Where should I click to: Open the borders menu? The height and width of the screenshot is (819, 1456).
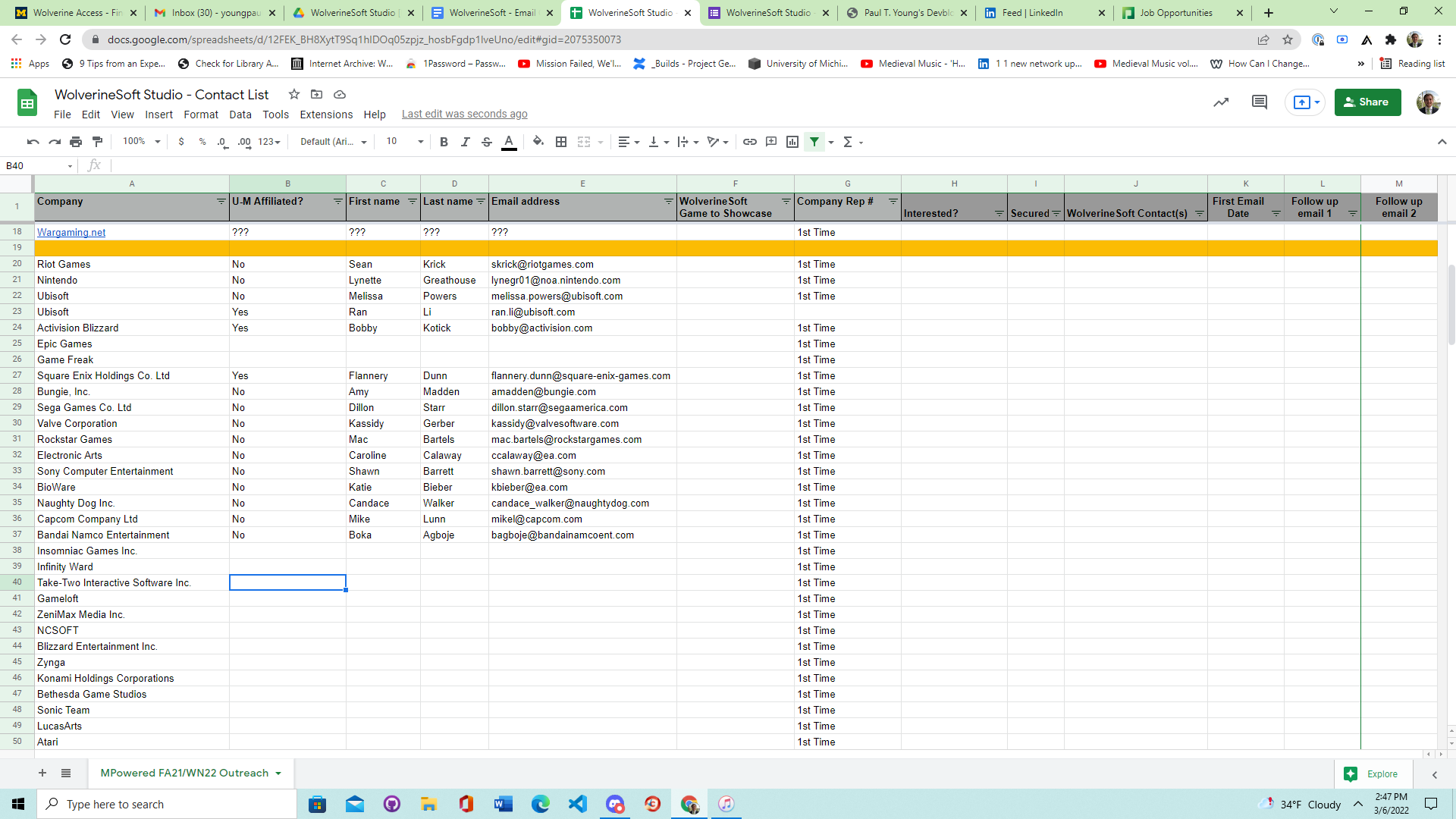pos(561,142)
